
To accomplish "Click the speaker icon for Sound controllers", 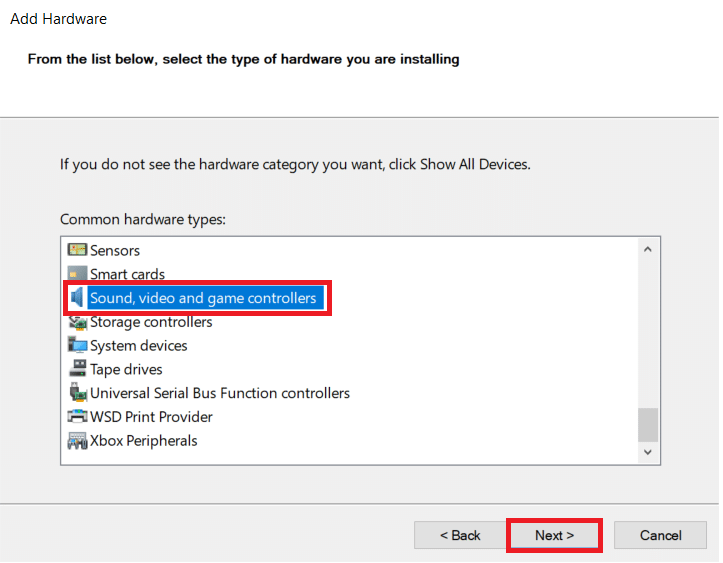I will pos(77,298).
